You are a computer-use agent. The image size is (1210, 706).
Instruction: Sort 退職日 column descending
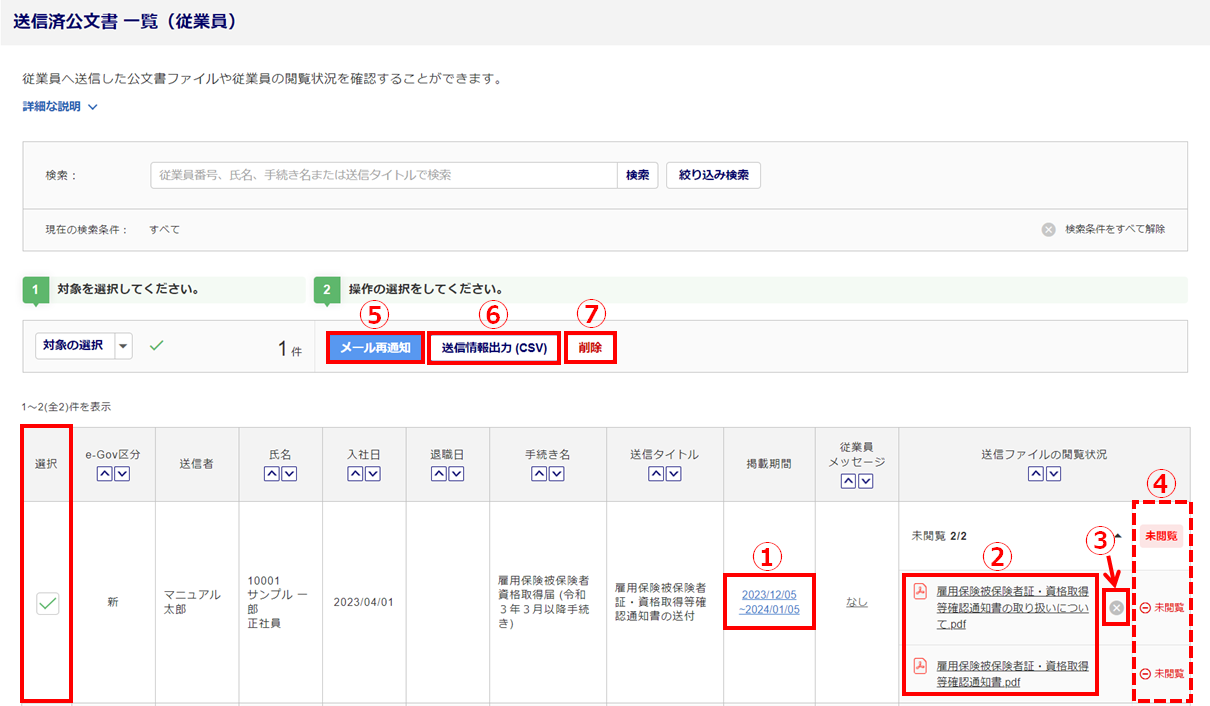456,474
